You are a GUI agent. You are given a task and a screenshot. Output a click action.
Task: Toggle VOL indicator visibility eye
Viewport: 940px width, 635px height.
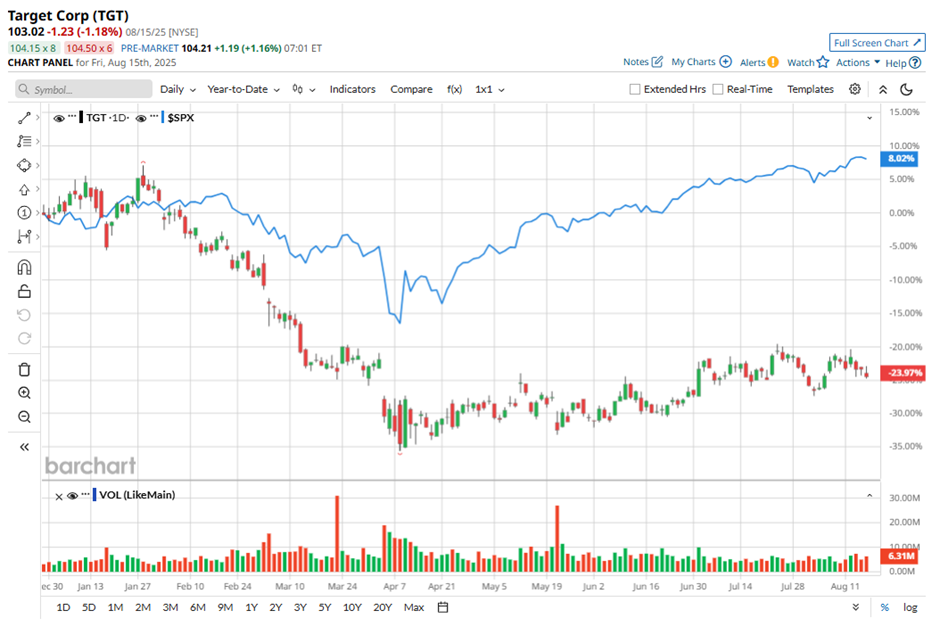[73, 495]
